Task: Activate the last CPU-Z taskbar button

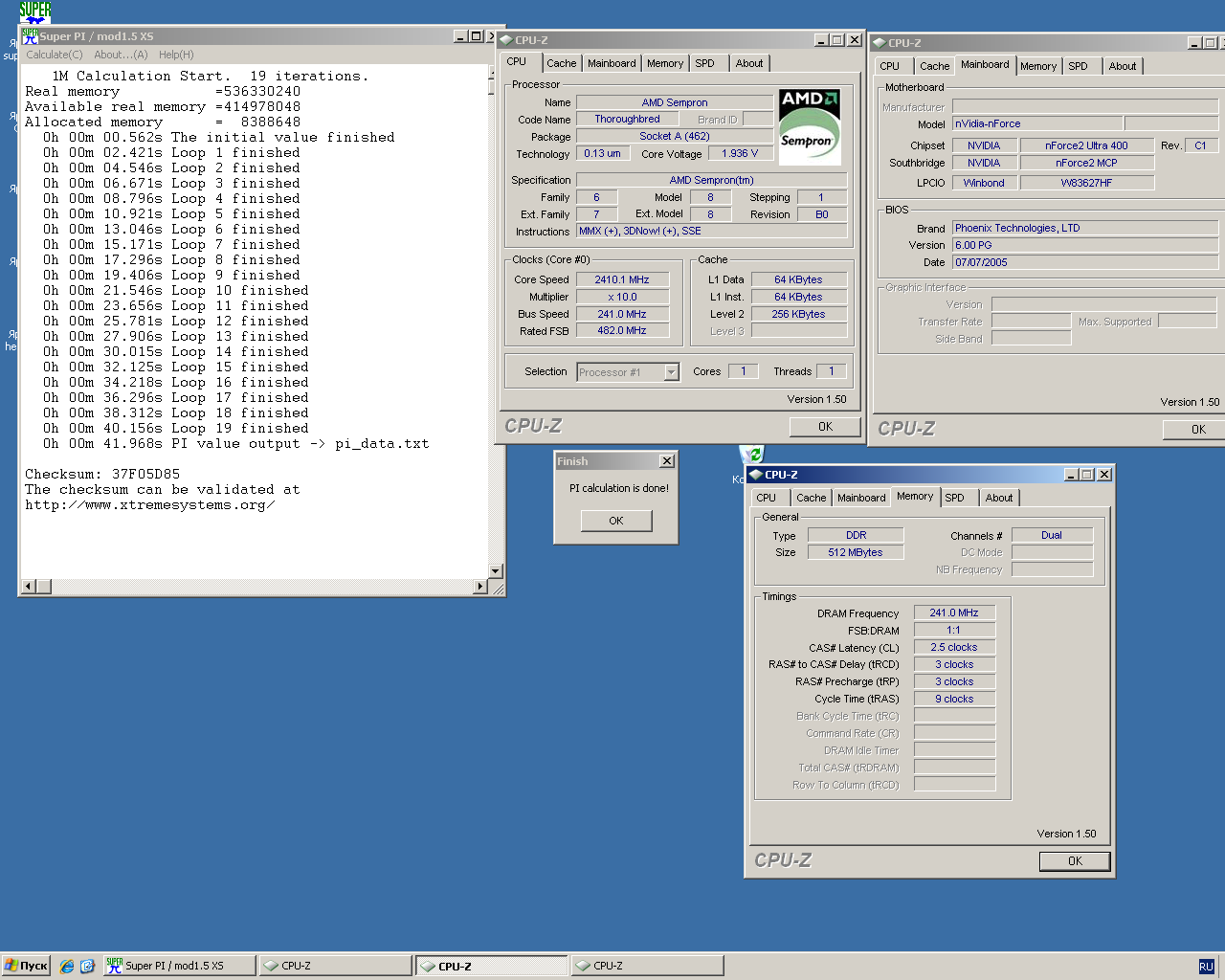Action: (648, 966)
